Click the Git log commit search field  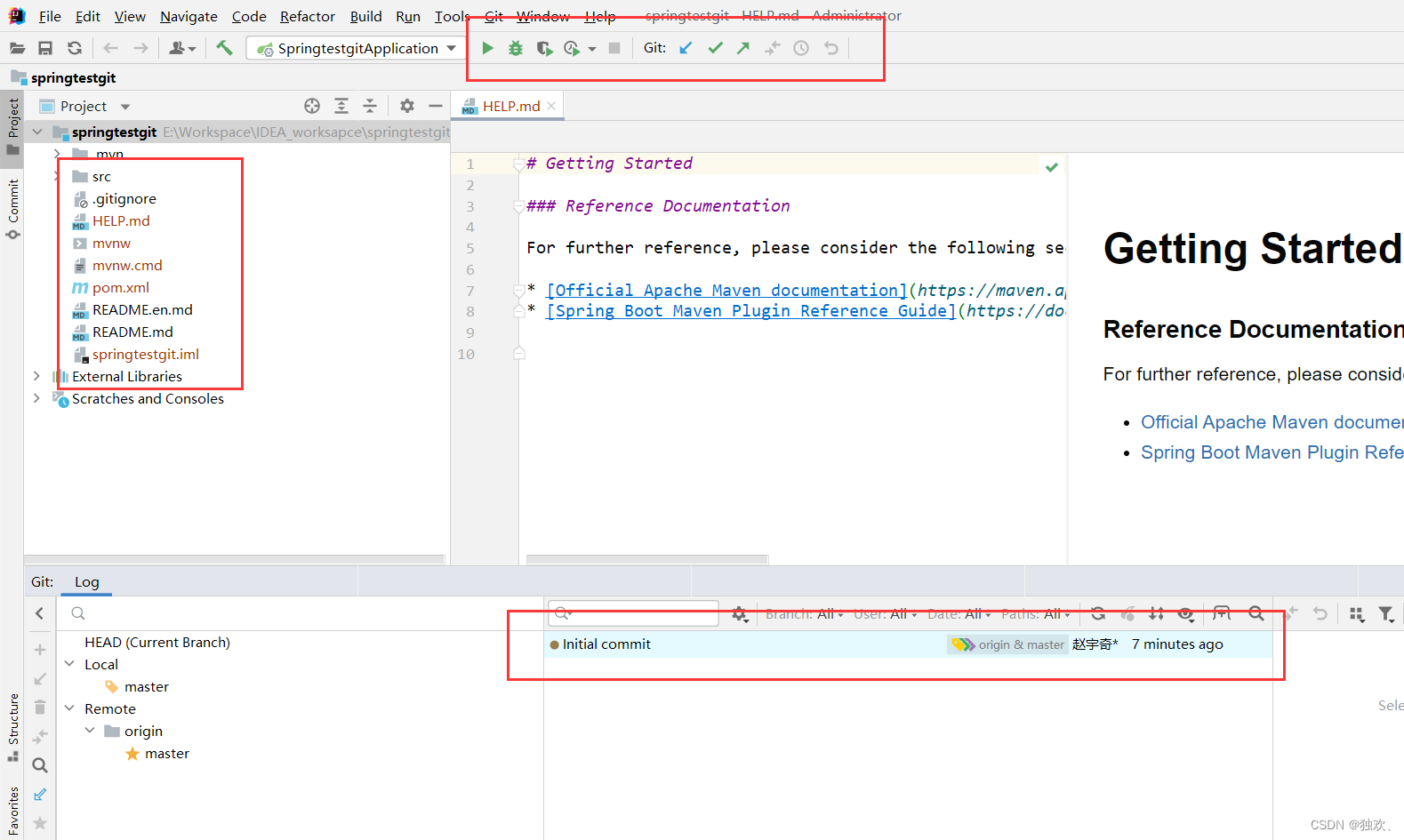(633, 613)
